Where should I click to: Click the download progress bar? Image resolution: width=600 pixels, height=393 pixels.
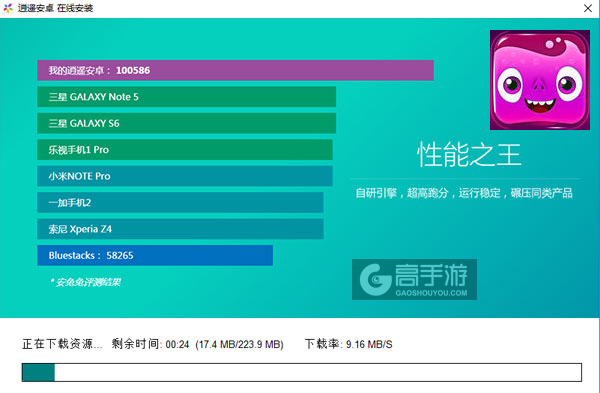coord(302,372)
